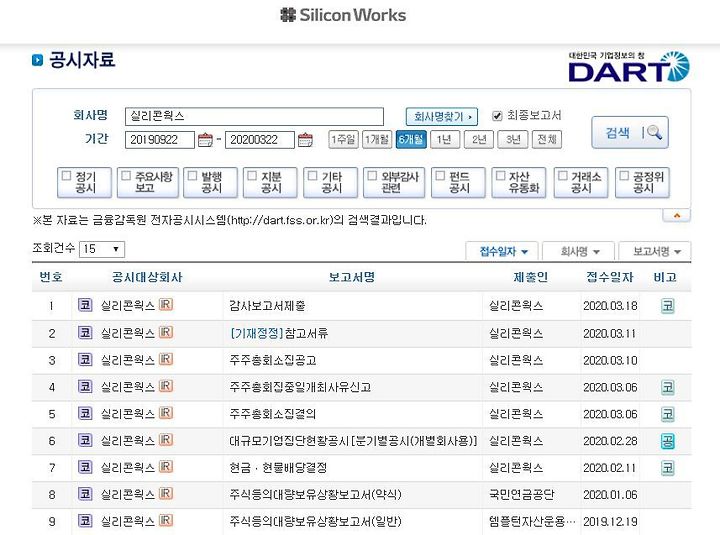Click the IR icon in row 1
This screenshot has height=535, width=720.
pos(166,305)
